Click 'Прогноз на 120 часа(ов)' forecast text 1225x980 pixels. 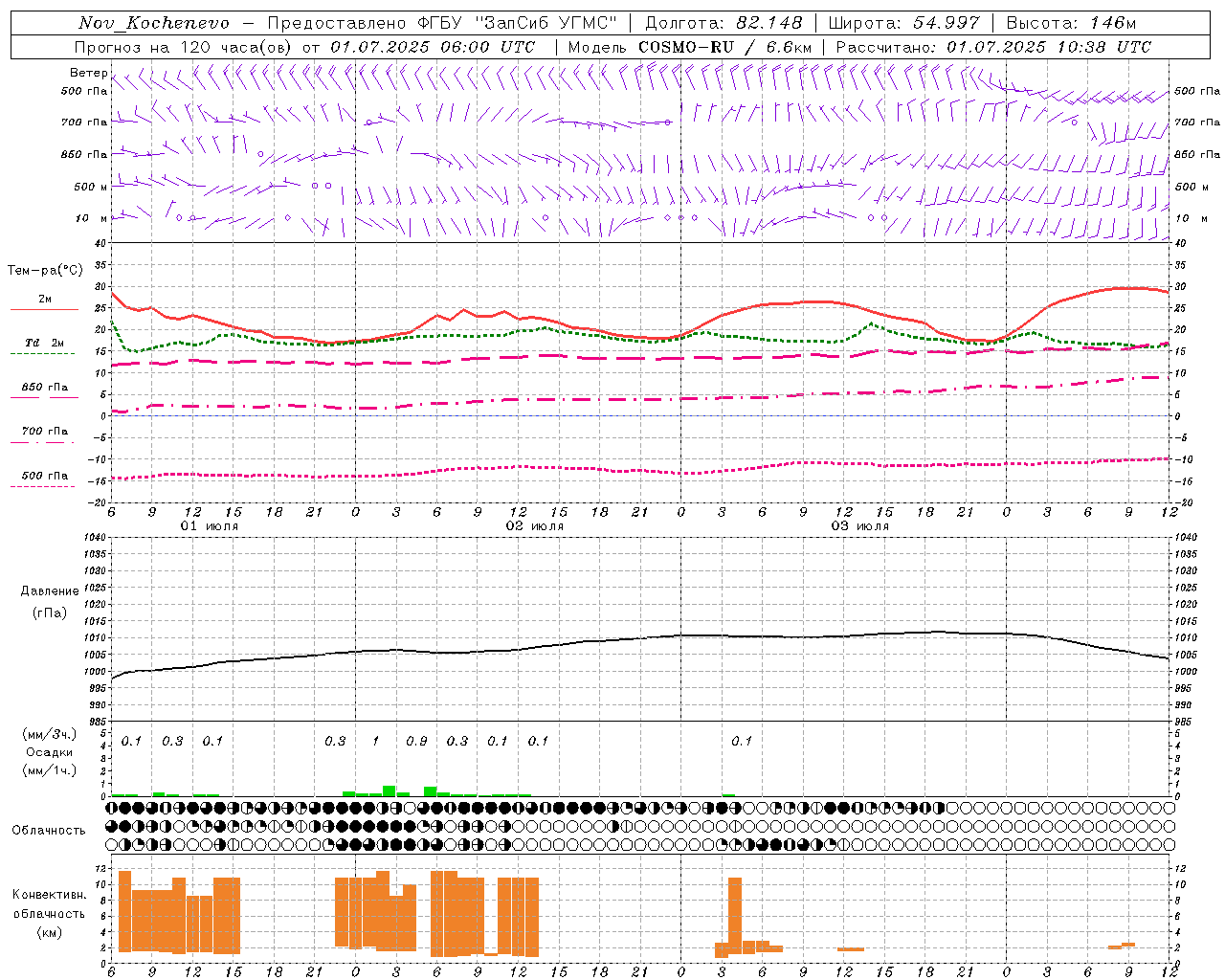[184, 47]
